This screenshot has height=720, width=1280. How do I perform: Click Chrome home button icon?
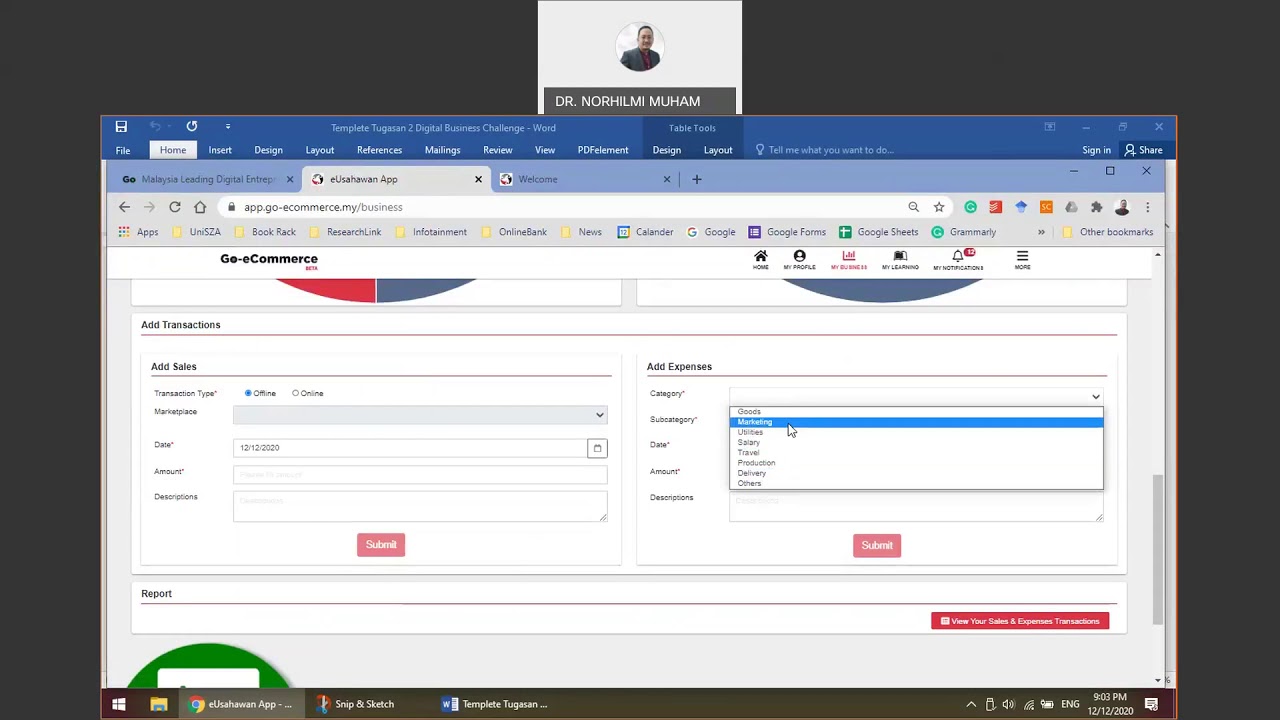point(200,207)
